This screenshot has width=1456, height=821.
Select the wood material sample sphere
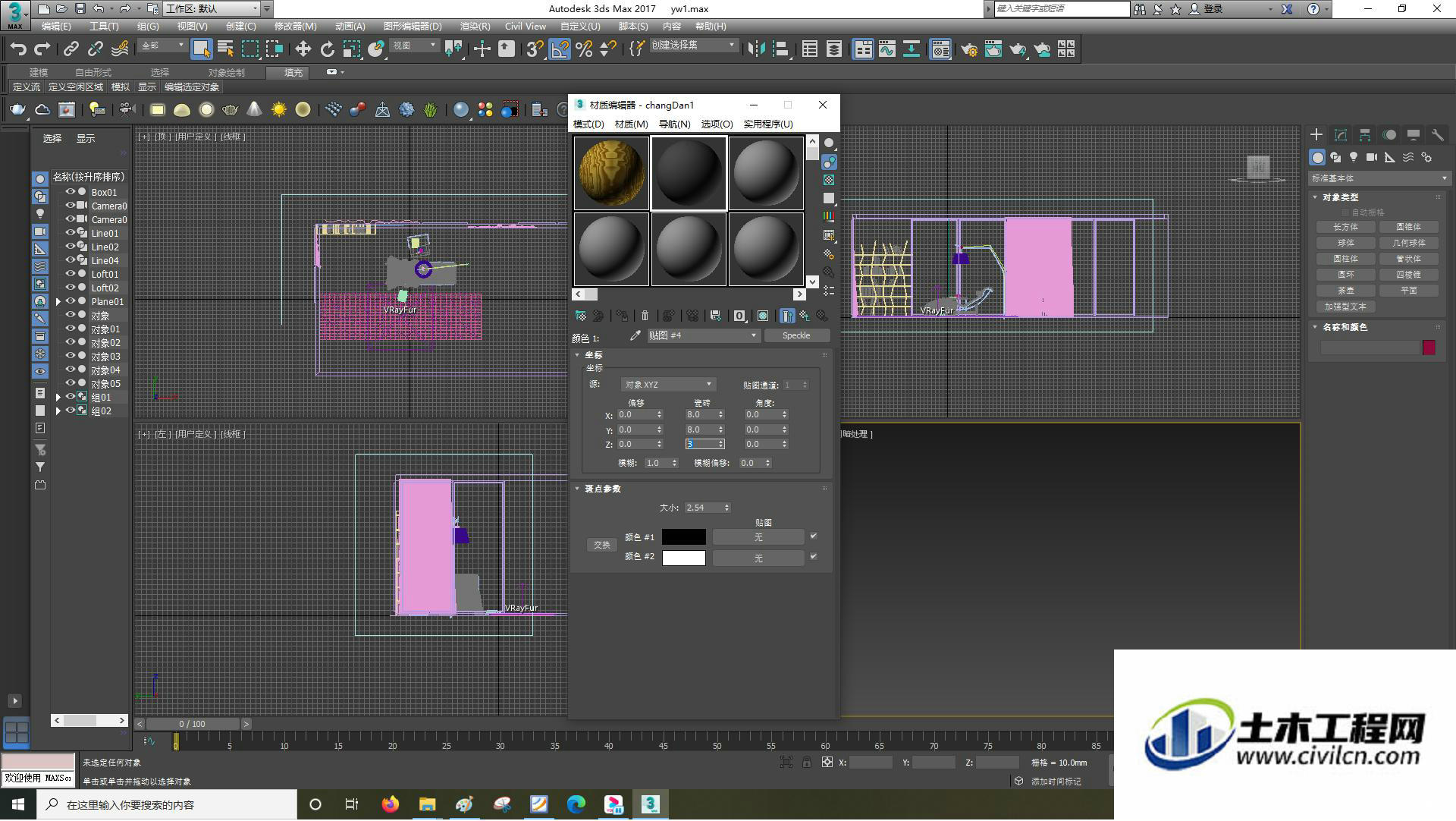[611, 172]
